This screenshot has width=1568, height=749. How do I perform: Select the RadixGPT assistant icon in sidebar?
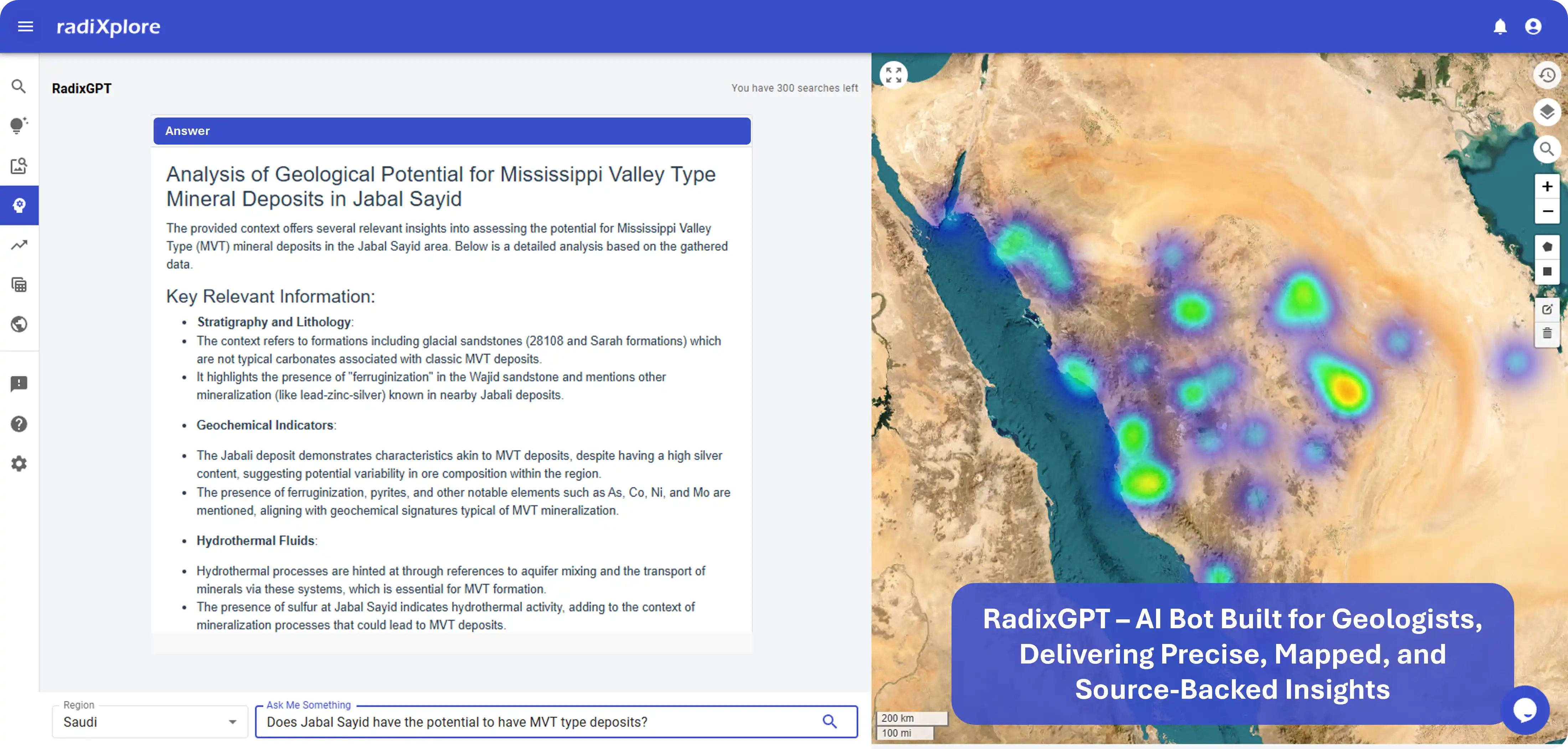click(19, 206)
